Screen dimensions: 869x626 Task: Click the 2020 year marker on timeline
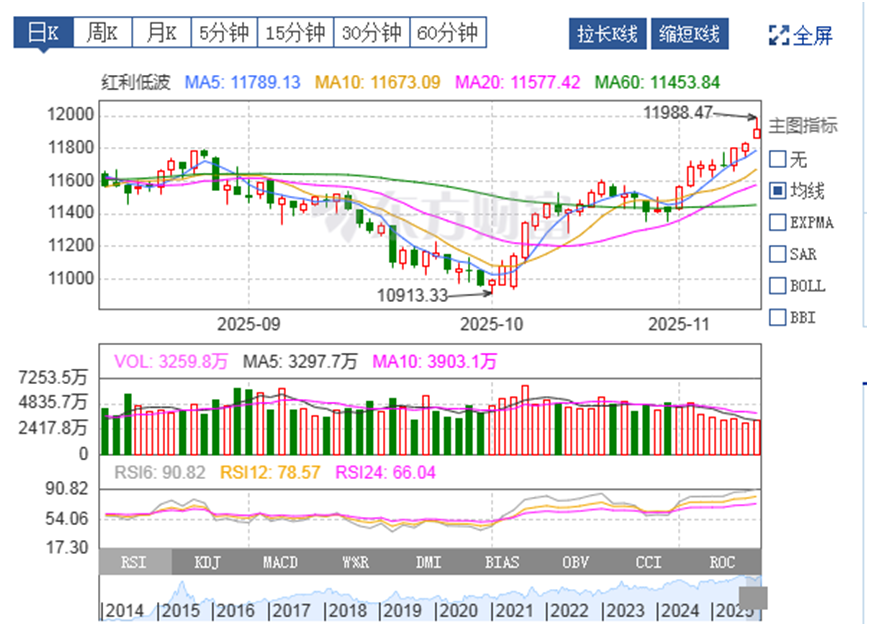tap(457, 610)
